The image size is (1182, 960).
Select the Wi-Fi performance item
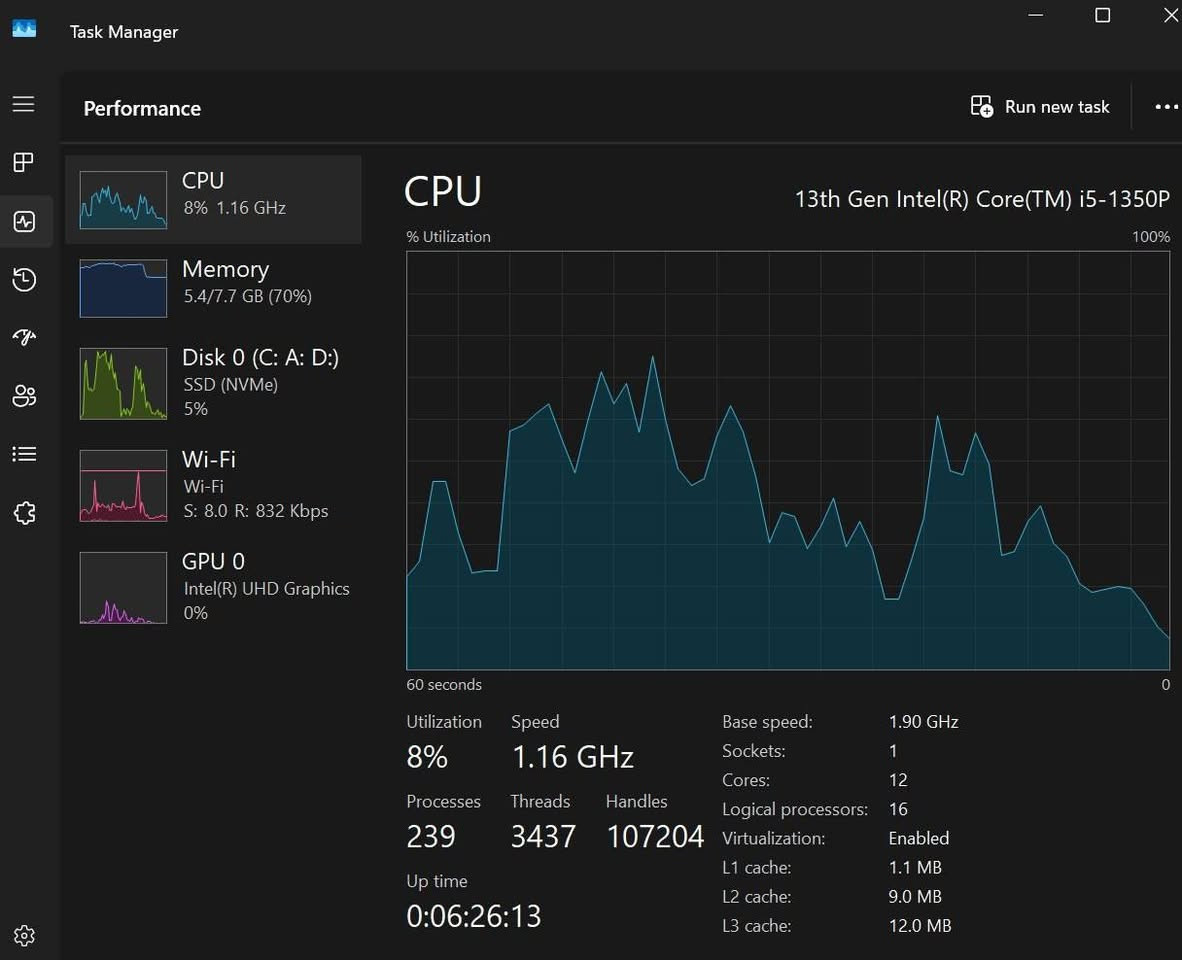pyautogui.click(x=213, y=485)
